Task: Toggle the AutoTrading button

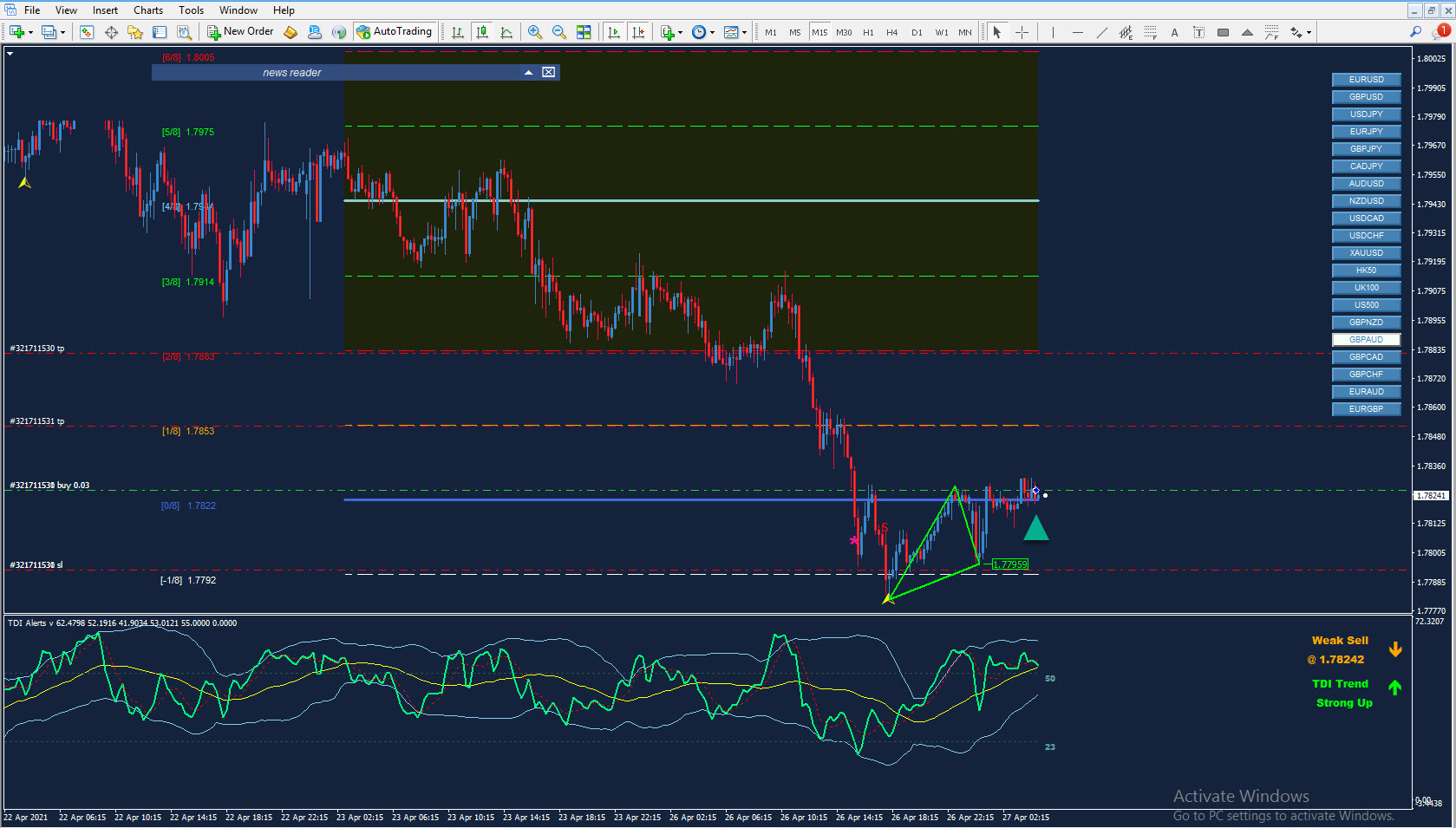Action: pos(394,32)
